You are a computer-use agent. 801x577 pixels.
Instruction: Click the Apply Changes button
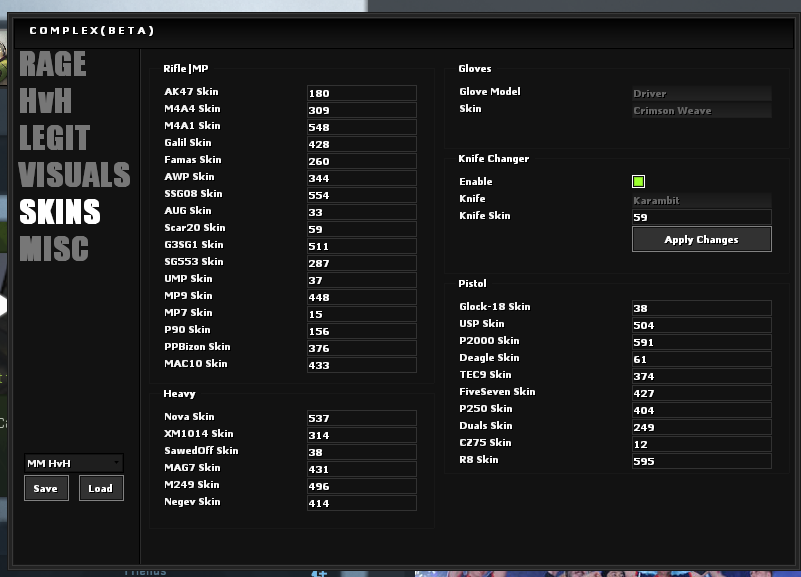click(x=702, y=239)
